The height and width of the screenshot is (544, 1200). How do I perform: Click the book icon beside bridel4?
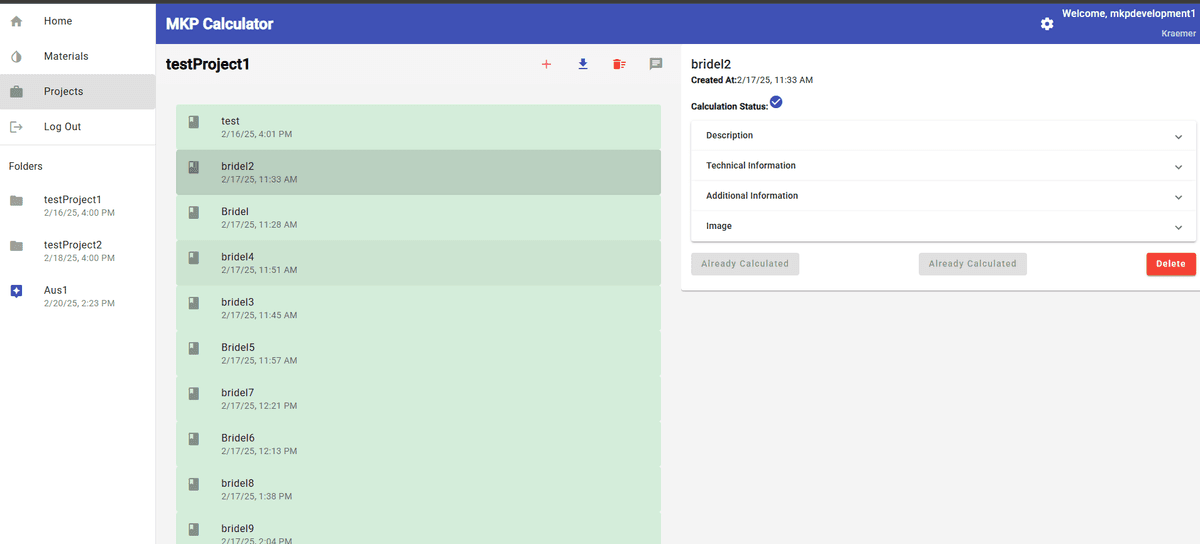[x=194, y=257]
